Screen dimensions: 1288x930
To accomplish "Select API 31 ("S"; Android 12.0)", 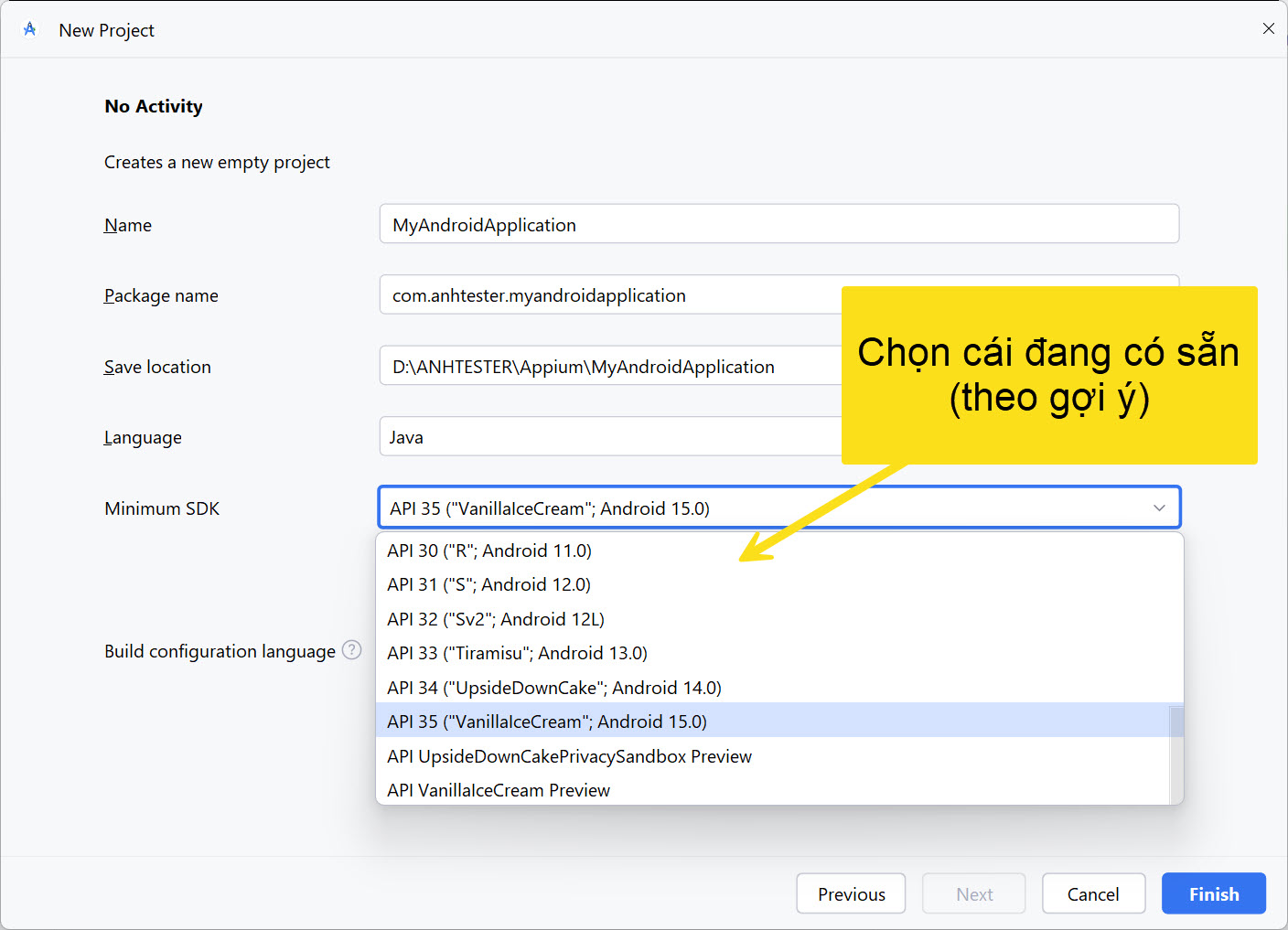I will point(779,584).
